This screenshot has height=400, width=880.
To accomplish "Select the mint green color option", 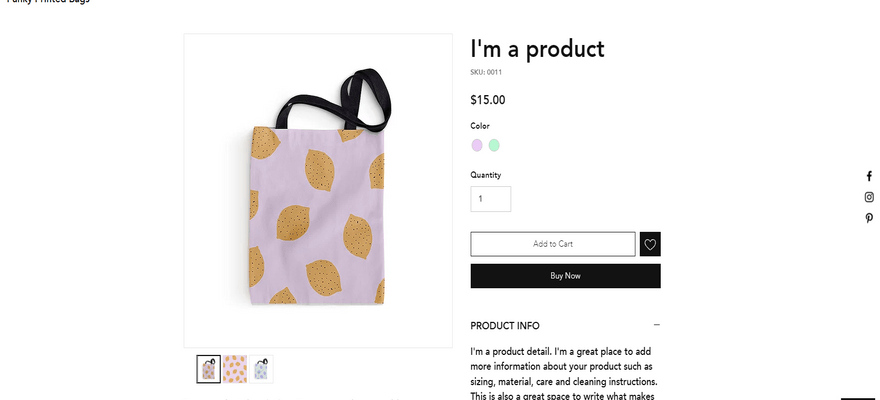I will click(x=494, y=145).
